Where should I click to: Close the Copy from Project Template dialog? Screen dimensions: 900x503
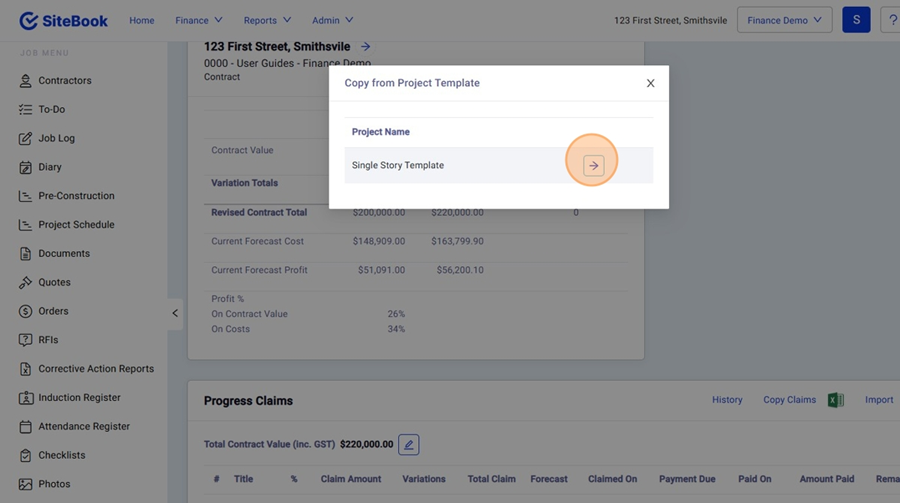coord(650,83)
